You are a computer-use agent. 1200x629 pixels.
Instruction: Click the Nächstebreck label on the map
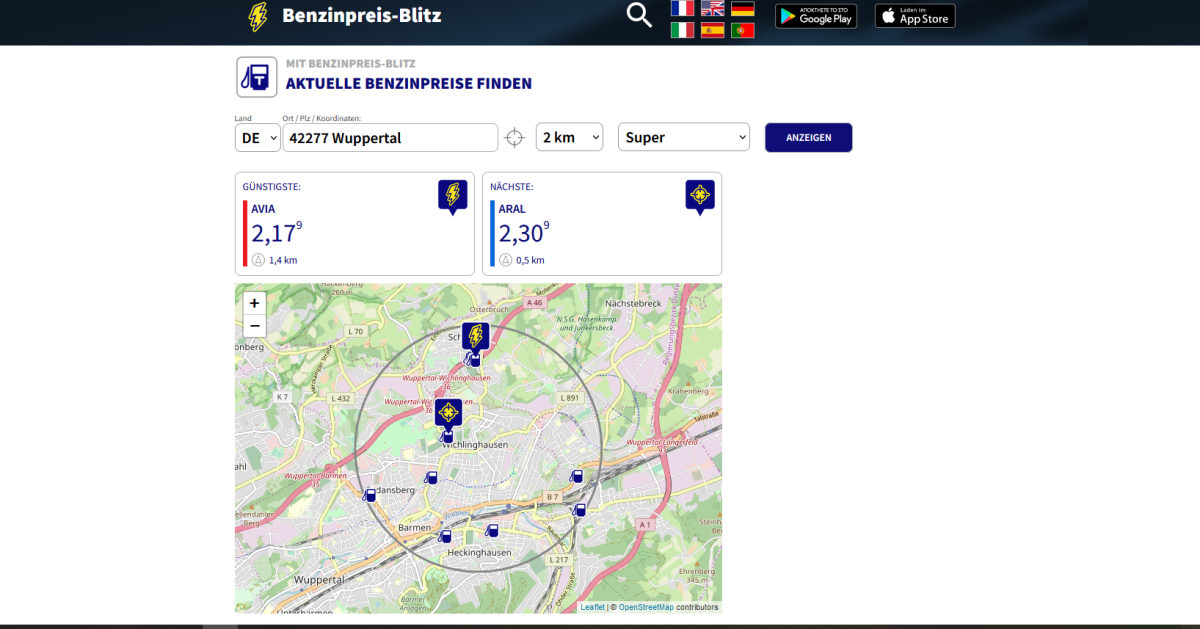(x=634, y=303)
